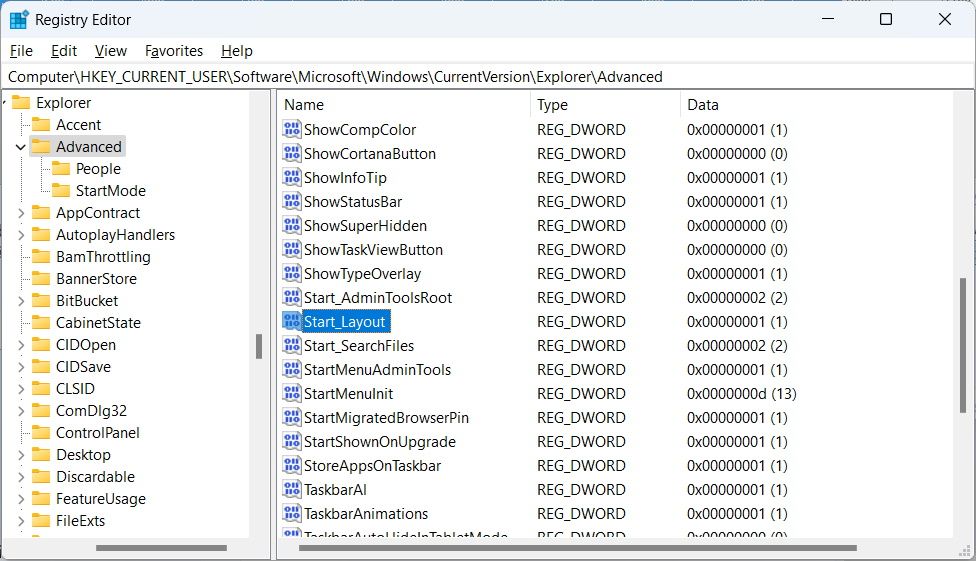This screenshot has height=561, width=976.
Task: Click the DWORD icon beside StartMigratedBrowserPin
Action: (x=291, y=417)
